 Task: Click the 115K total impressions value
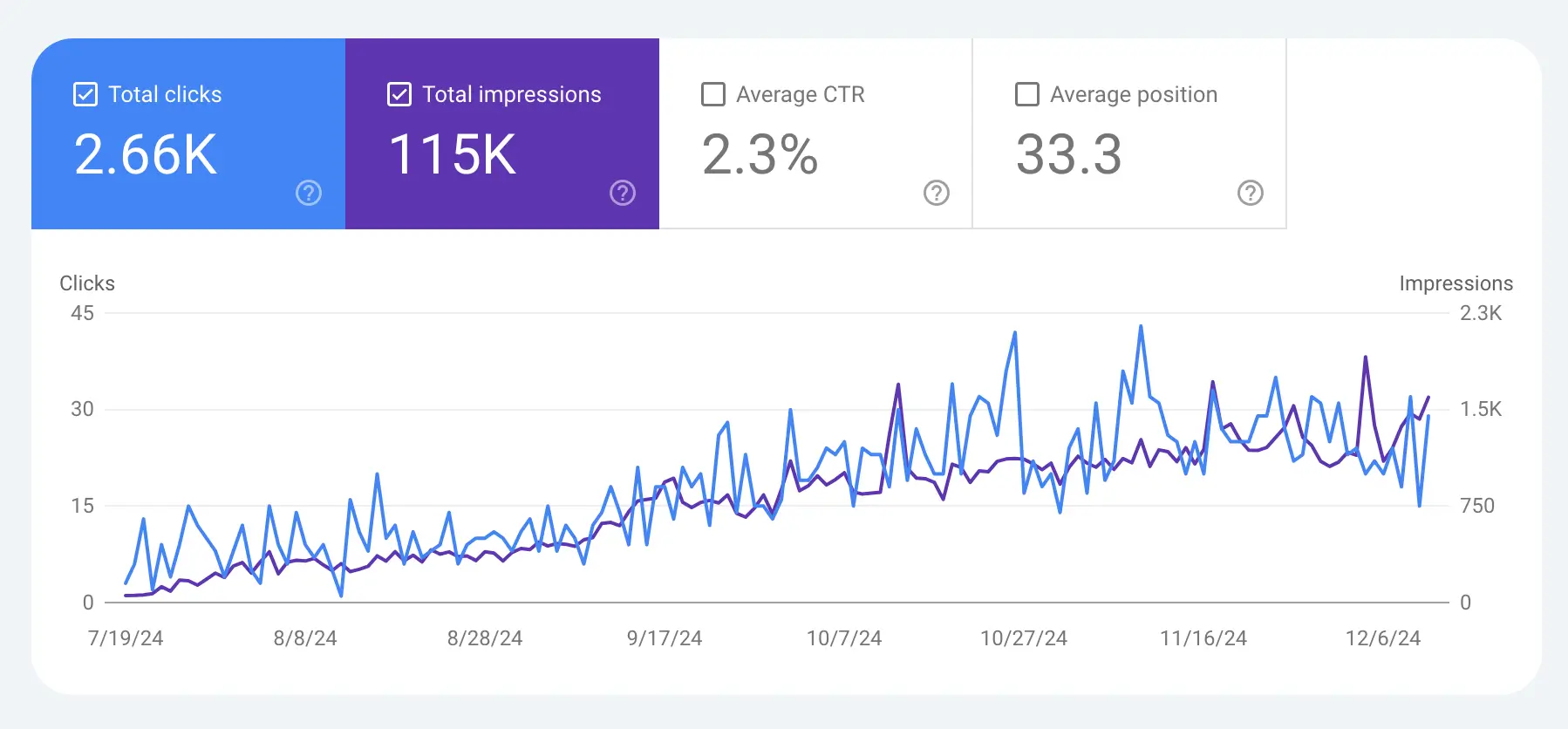(x=453, y=154)
